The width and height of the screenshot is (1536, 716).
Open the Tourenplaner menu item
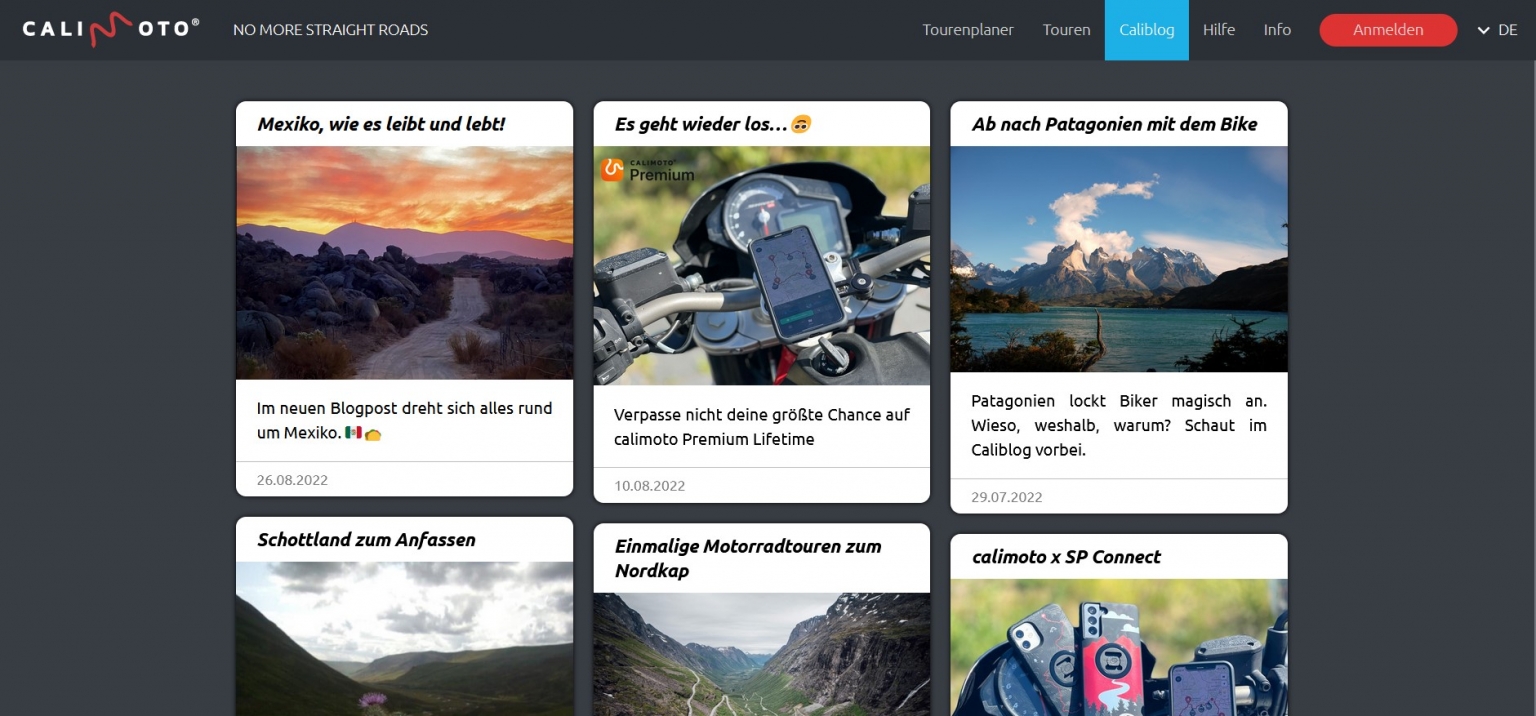click(967, 30)
